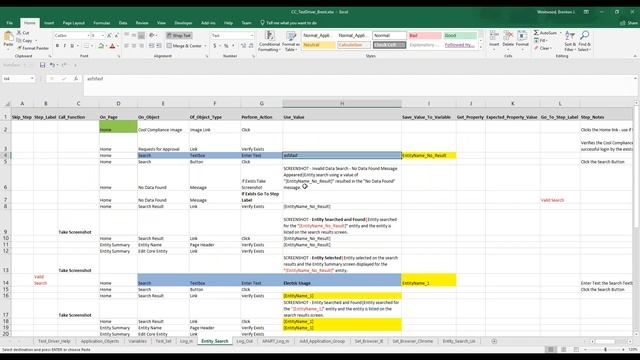Screen dimensions: 640x360
Task: Open the number format dropdown
Action: click(x=251, y=36)
